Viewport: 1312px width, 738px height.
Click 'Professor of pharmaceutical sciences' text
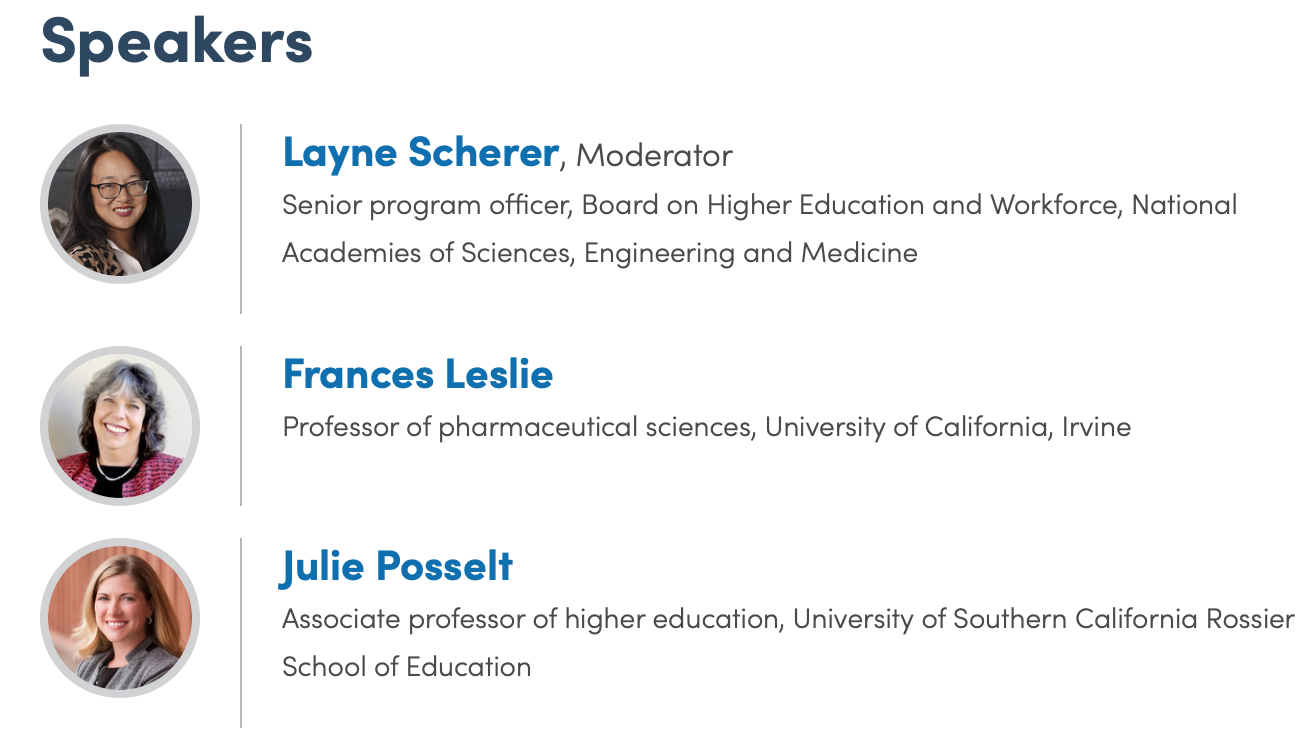(517, 427)
